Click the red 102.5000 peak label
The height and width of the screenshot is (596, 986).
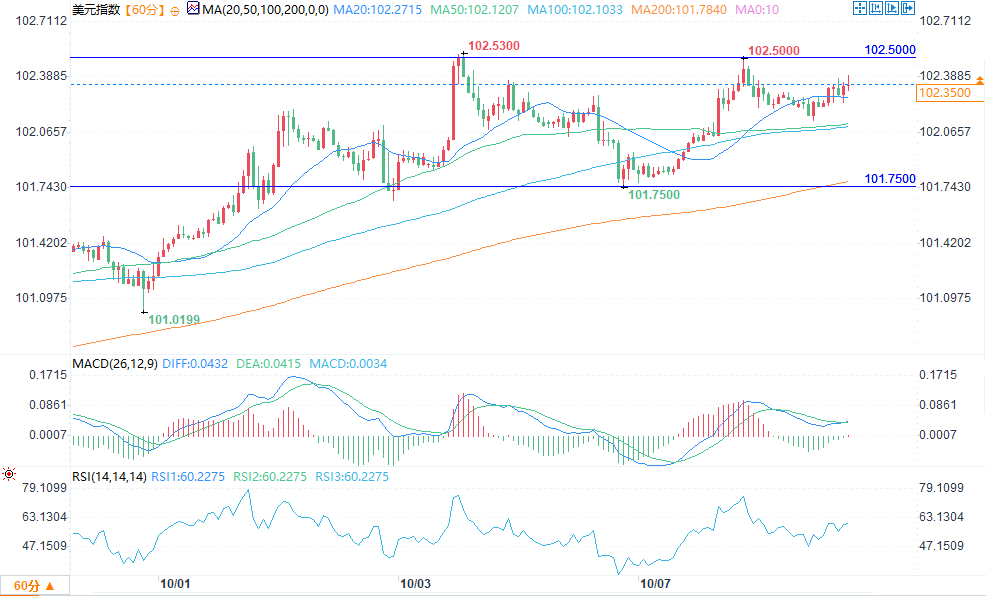[x=773, y=50]
